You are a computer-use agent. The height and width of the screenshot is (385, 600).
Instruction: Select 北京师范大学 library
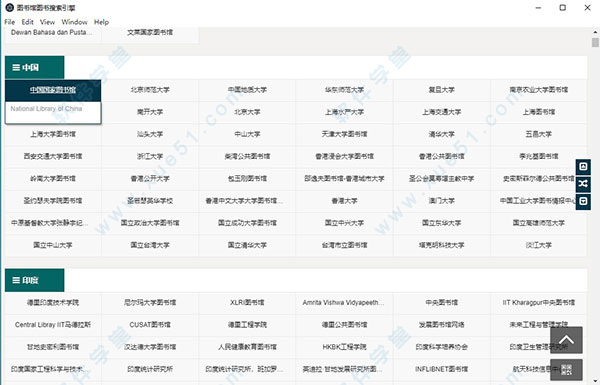tap(150, 90)
